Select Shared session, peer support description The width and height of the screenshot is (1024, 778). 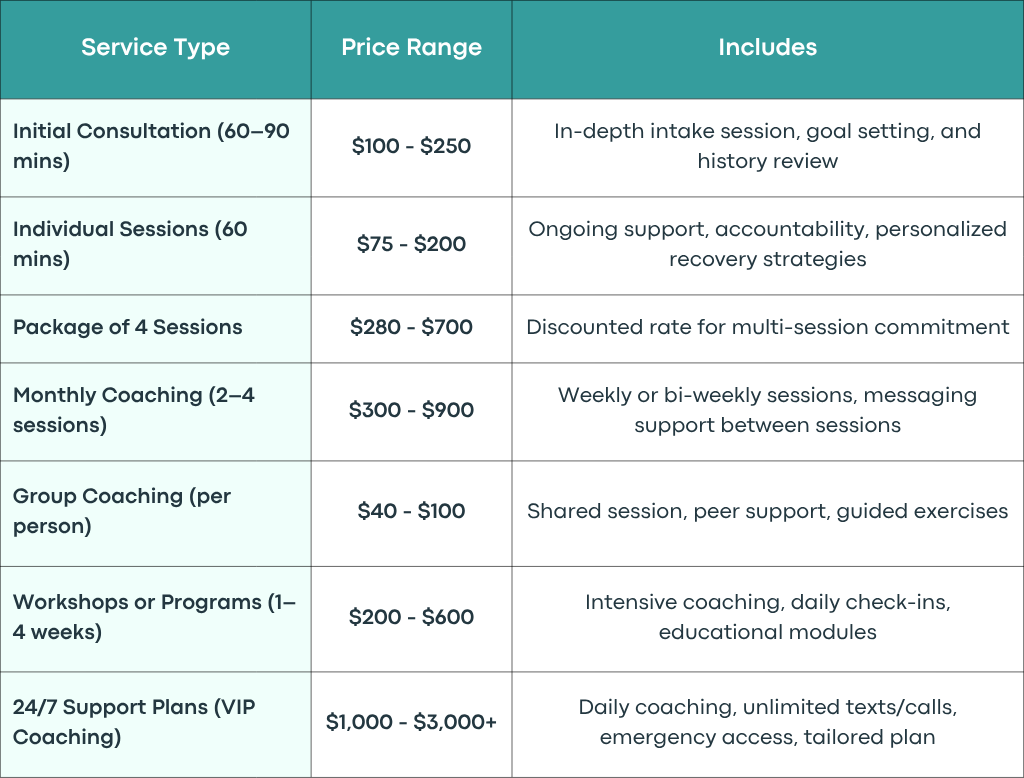[x=767, y=511]
